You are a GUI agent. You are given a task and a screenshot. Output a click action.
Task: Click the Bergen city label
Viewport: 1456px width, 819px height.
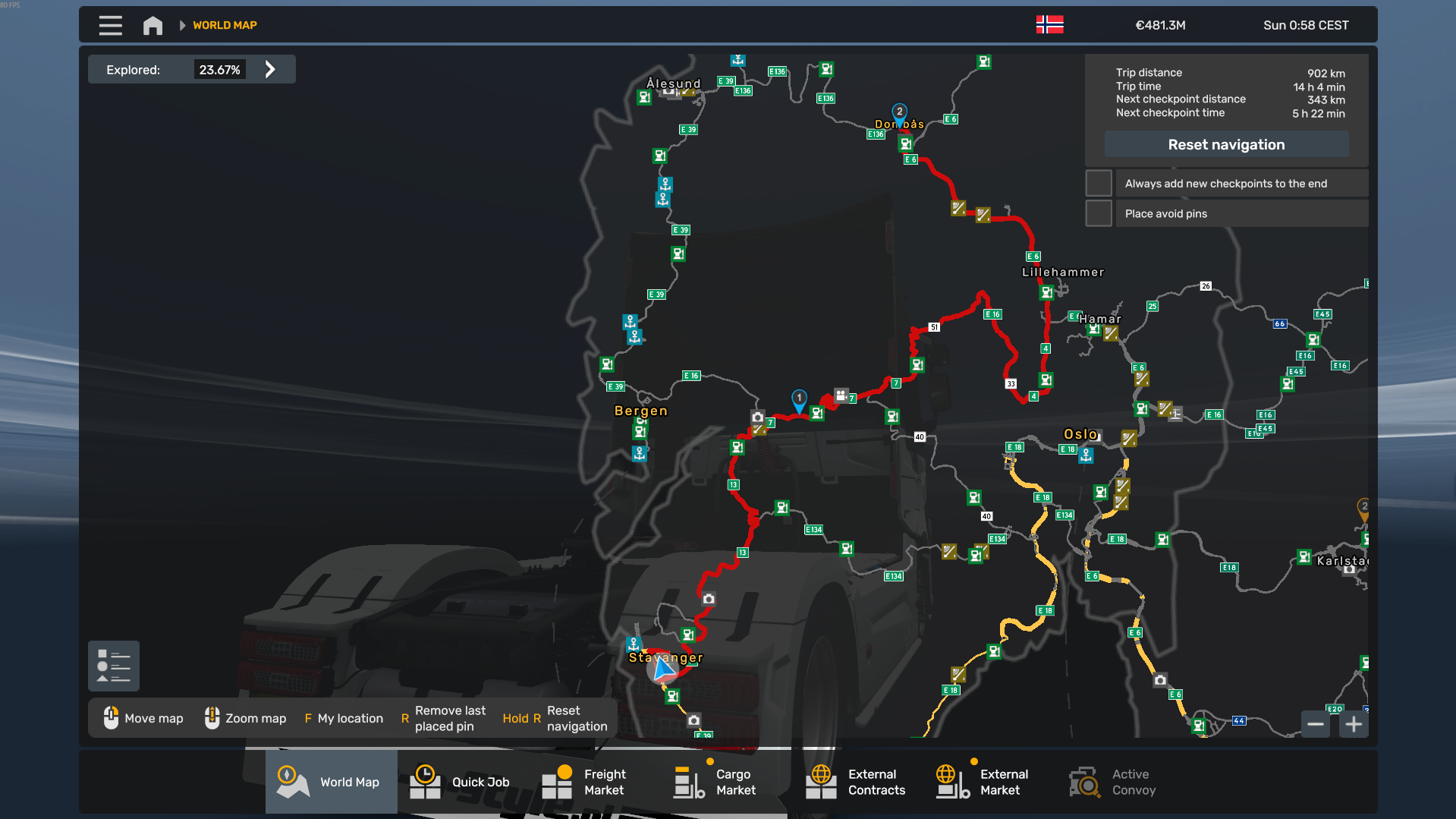click(x=641, y=411)
